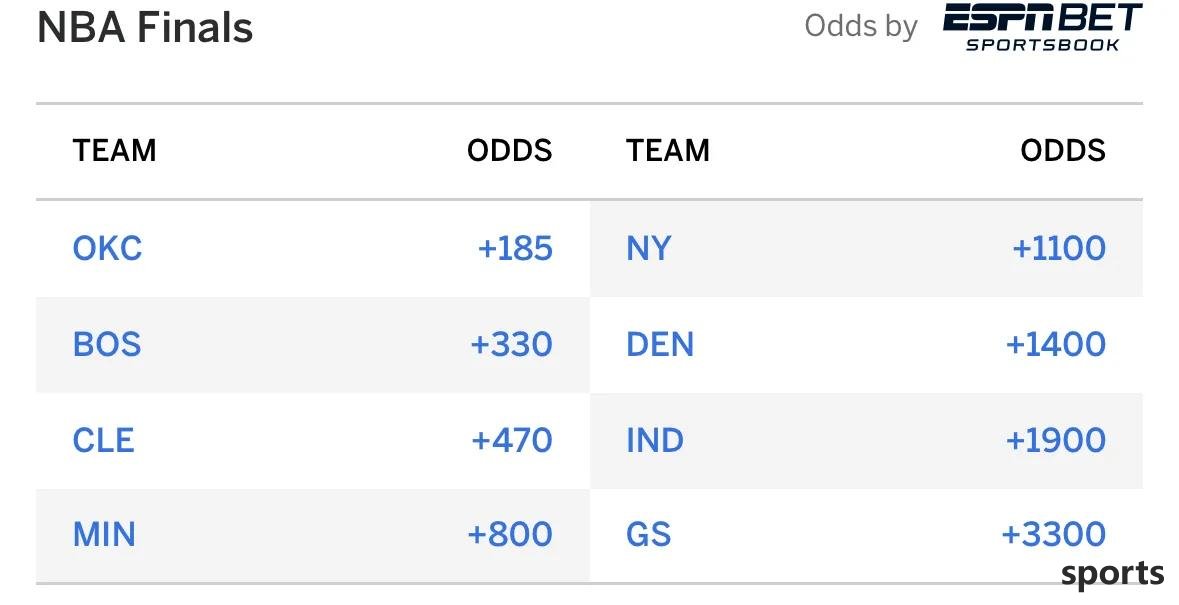The image size is (1179, 605).
Task: Open the ESPN BET Sportsbook logo
Action: [x=1043, y=28]
